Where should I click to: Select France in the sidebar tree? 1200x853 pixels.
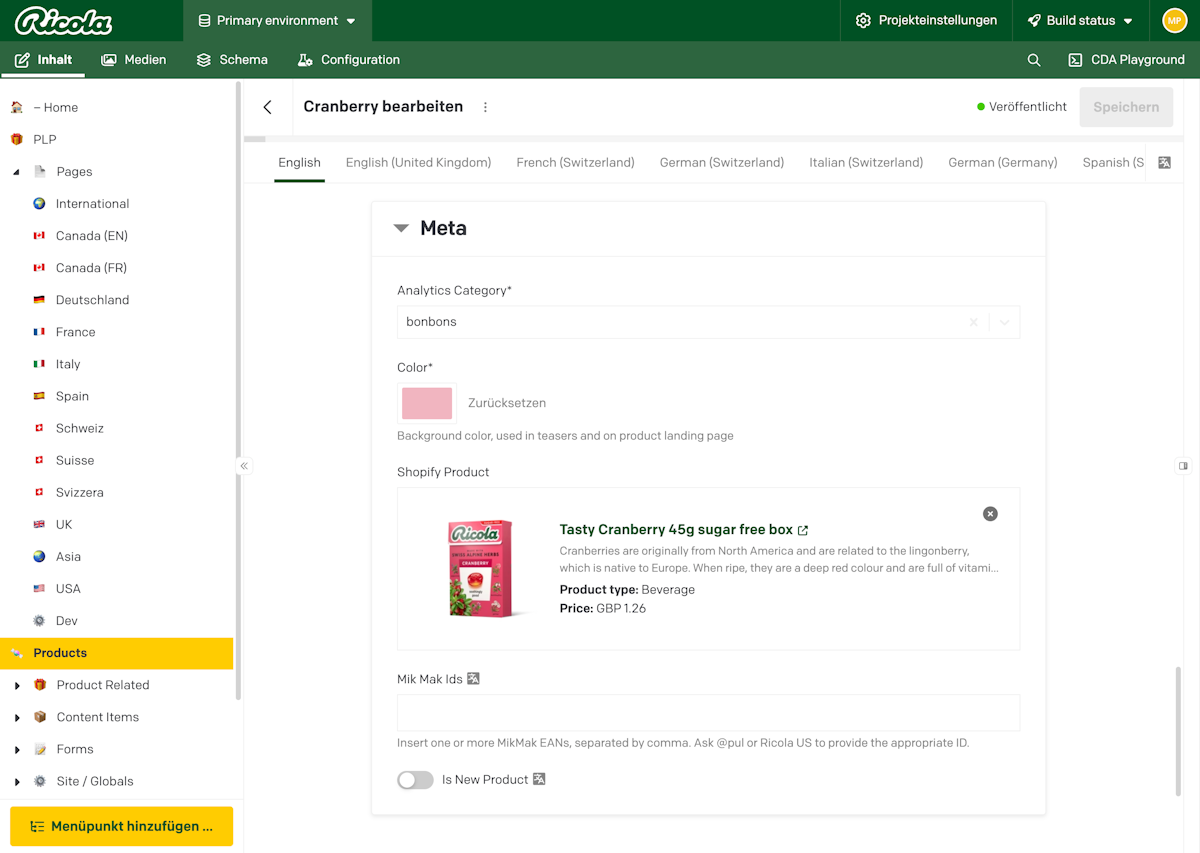point(76,332)
